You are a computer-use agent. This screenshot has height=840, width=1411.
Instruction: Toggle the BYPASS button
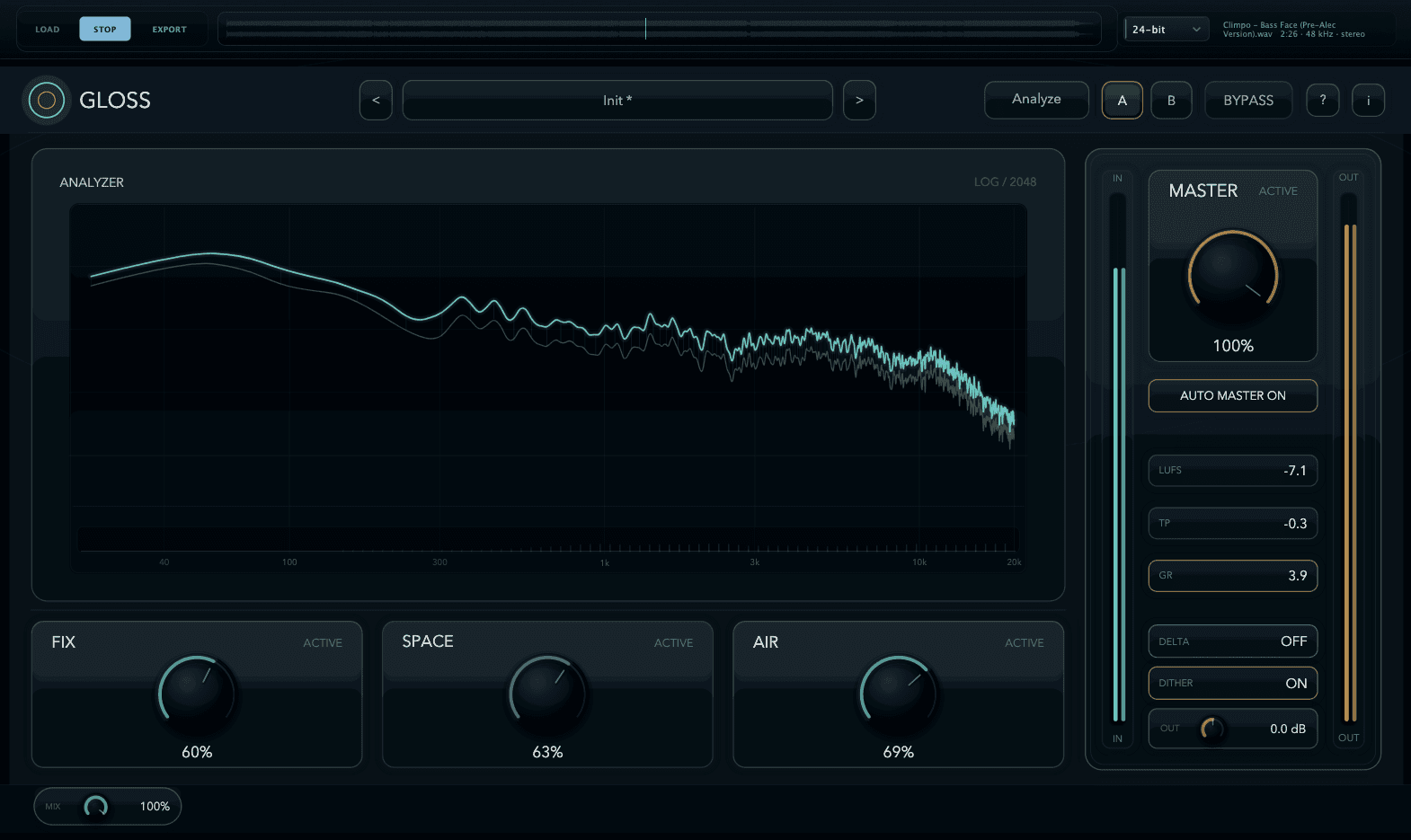pyautogui.click(x=1248, y=101)
